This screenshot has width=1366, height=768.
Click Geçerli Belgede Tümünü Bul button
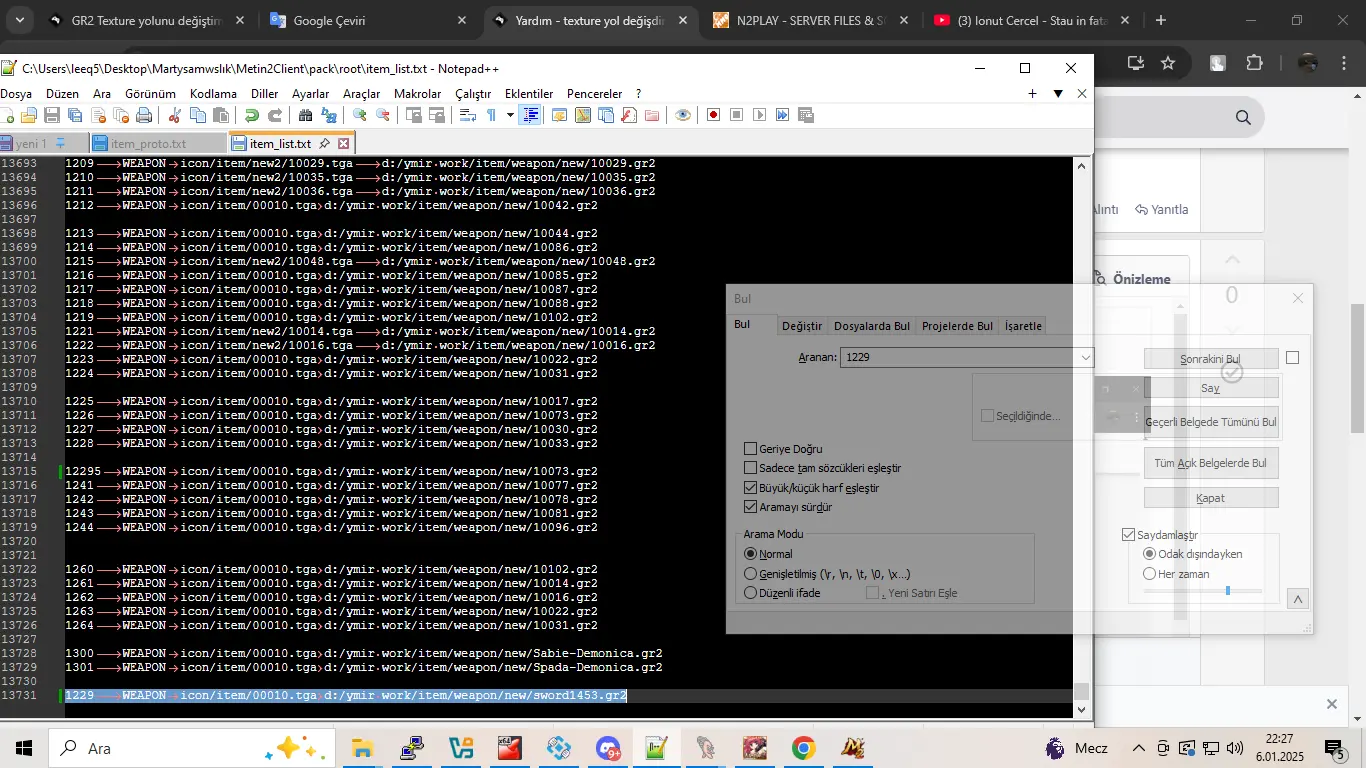coord(1211,422)
